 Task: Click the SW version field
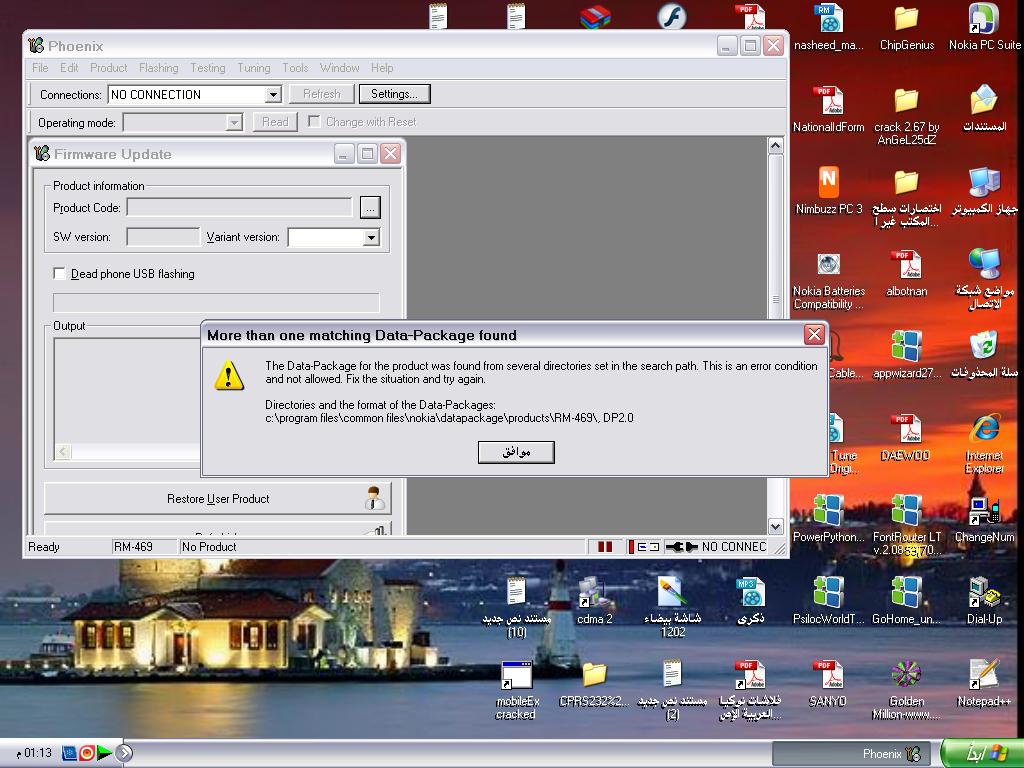163,237
